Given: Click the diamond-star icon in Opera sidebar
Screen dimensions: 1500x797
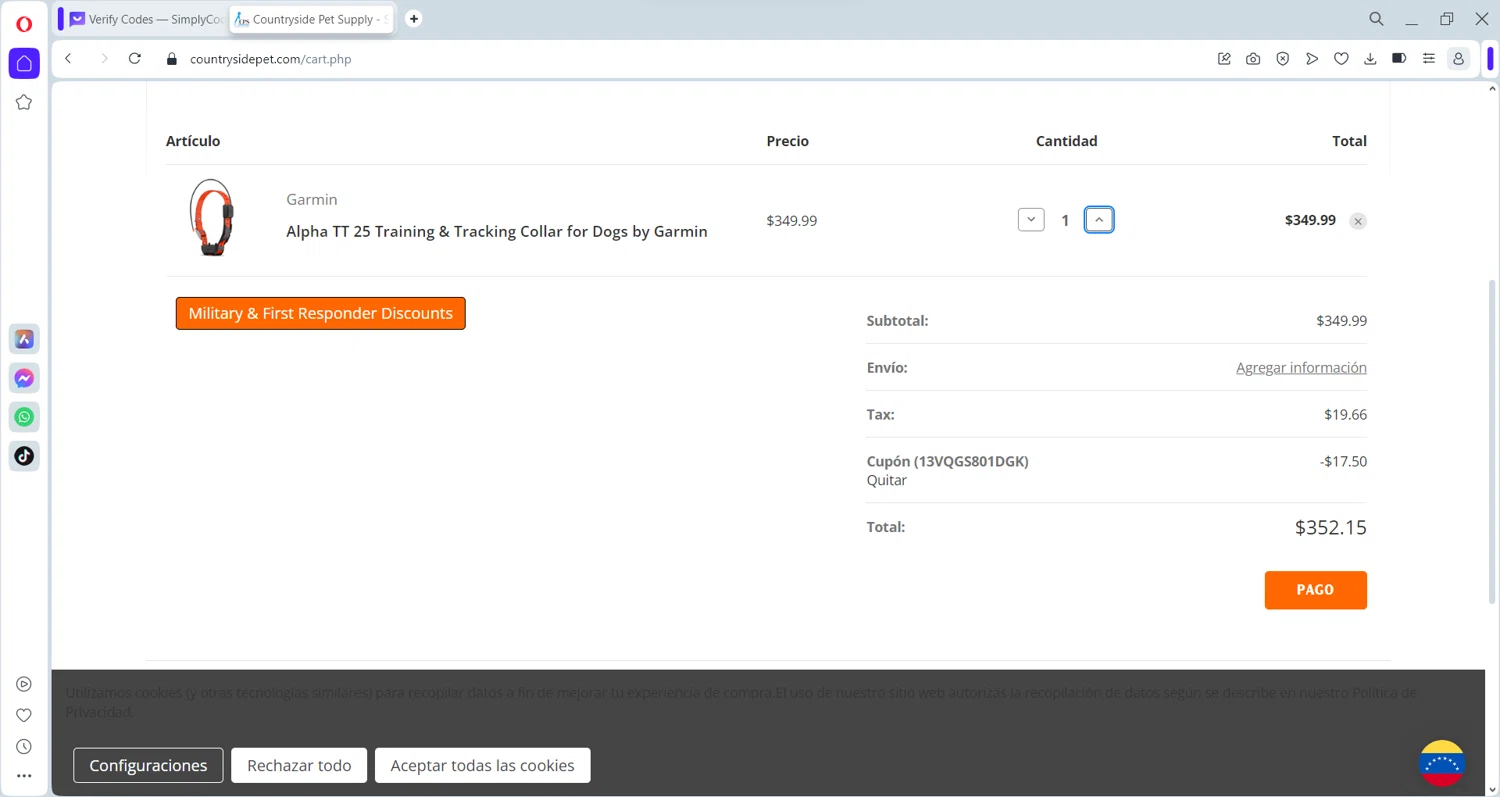Looking at the screenshot, I should tap(24, 102).
